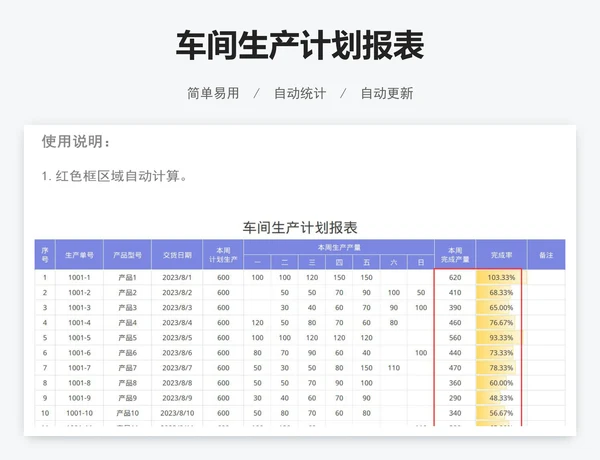This screenshot has width=600, height=460.
Task: Select the 序号 column header
Action: click(45, 255)
